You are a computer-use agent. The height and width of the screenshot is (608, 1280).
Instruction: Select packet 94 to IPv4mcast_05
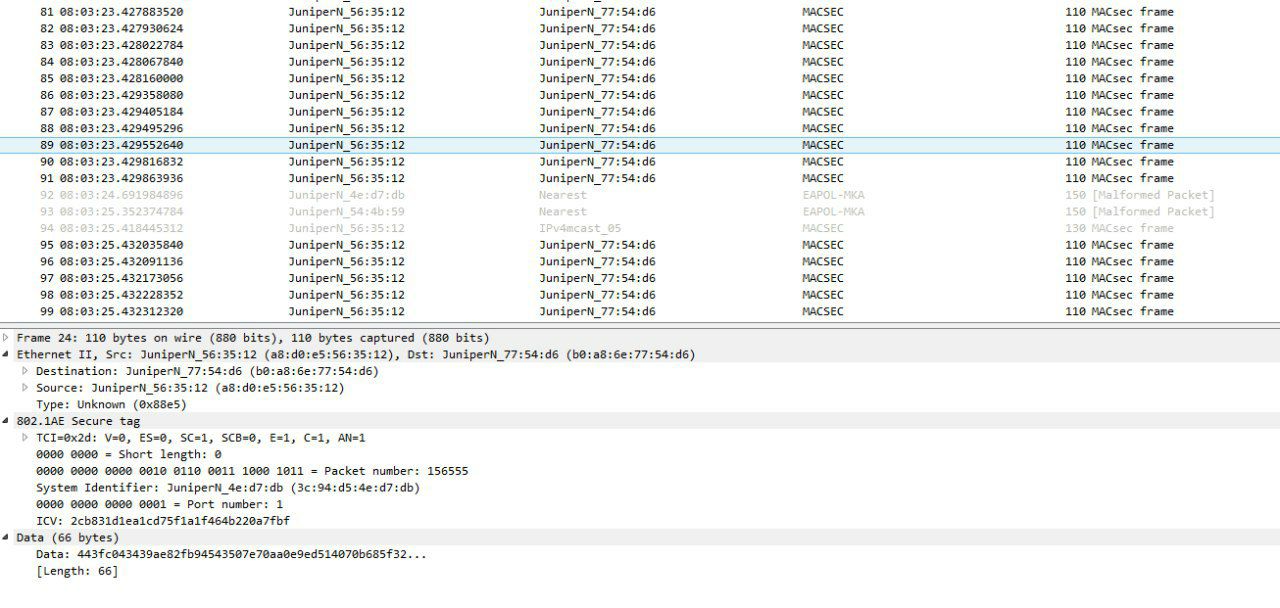coord(640,228)
